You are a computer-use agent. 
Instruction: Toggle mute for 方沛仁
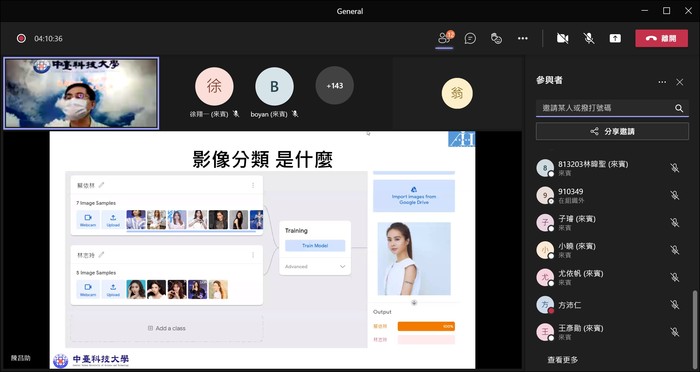coord(675,305)
